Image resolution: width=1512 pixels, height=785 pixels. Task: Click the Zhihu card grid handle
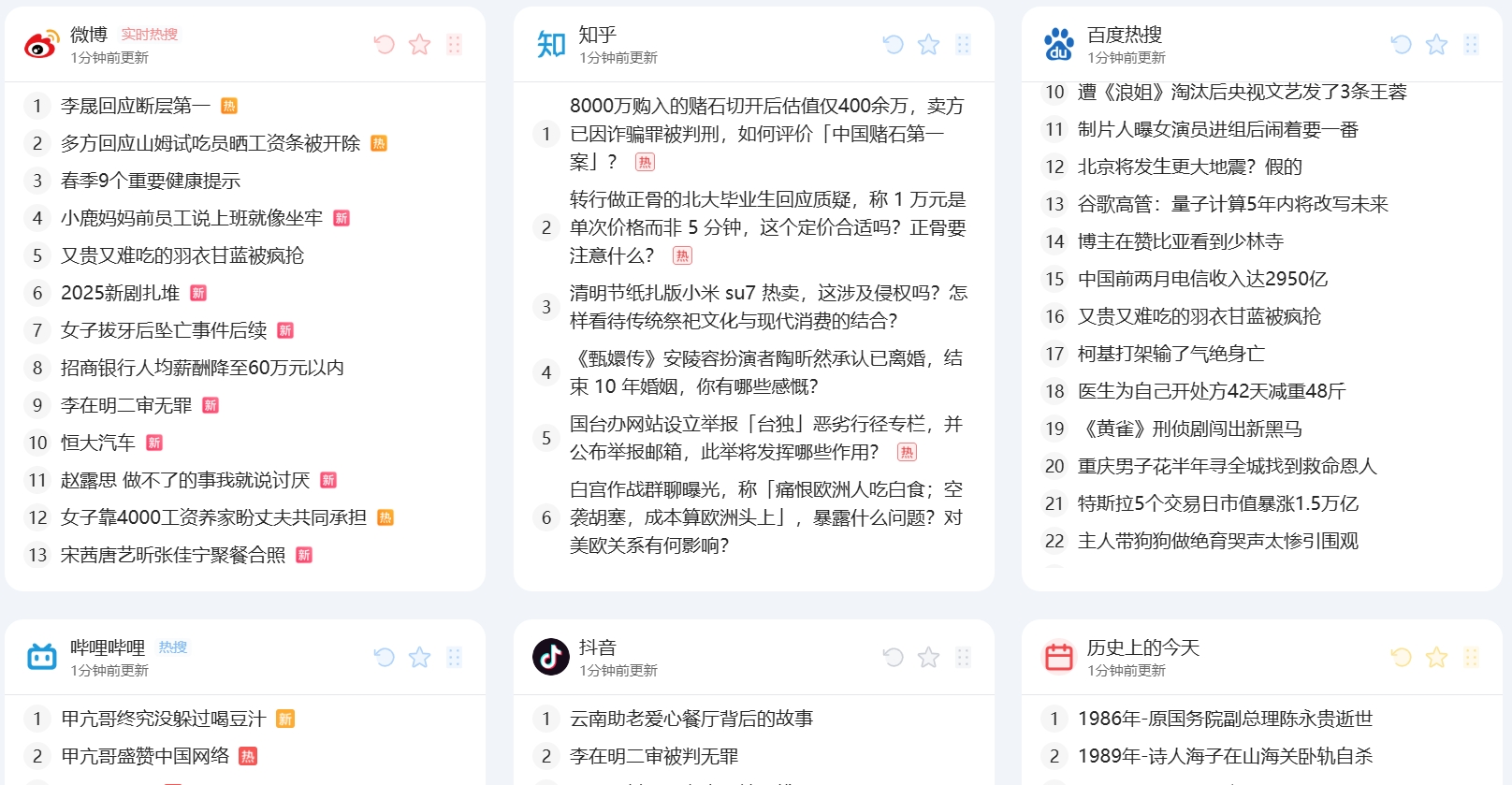[x=963, y=44]
